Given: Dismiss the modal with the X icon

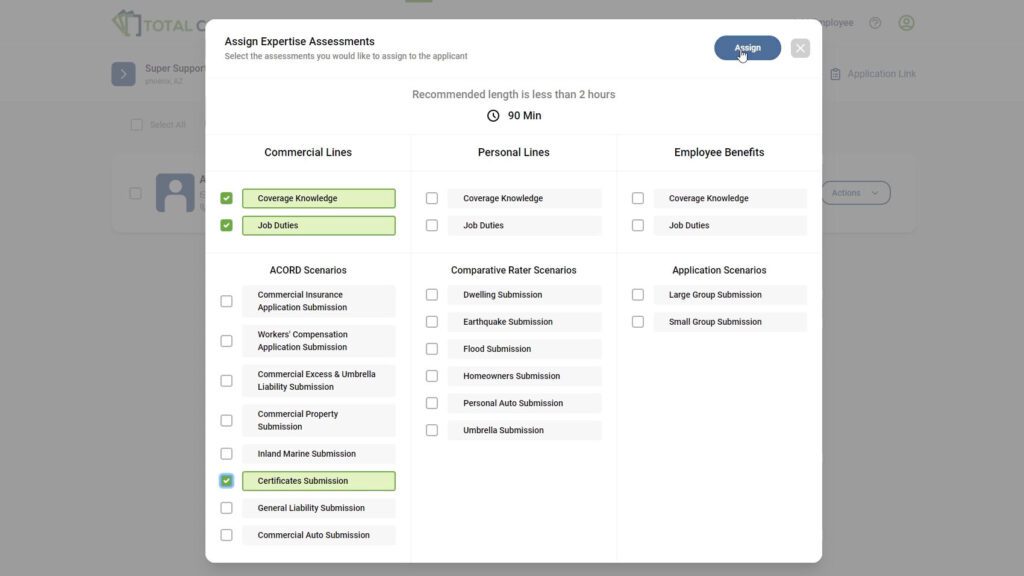Looking at the screenshot, I should (800, 47).
